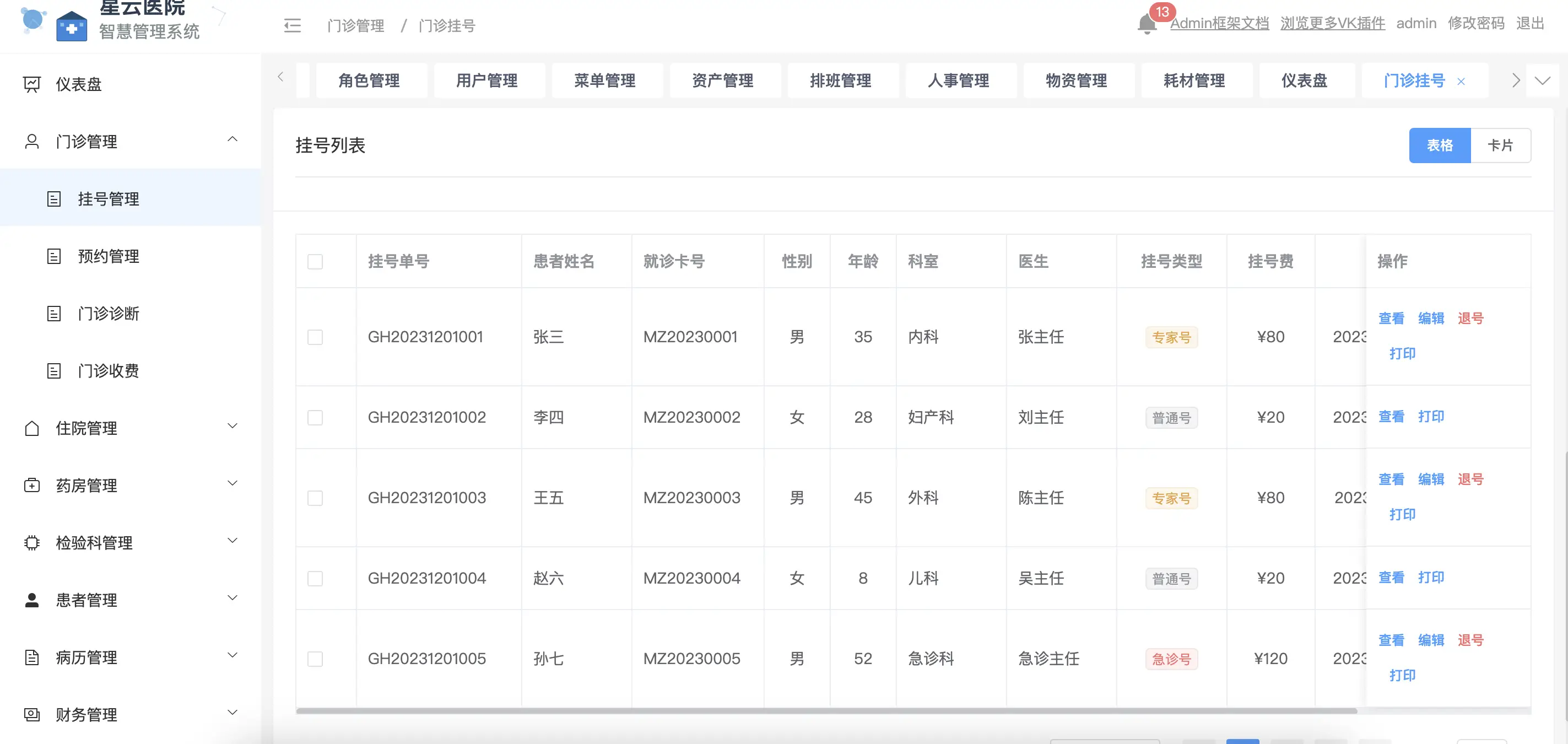Click the document icon beside 预约管理
The width and height of the screenshot is (1568, 744).
tap(54, 256)
